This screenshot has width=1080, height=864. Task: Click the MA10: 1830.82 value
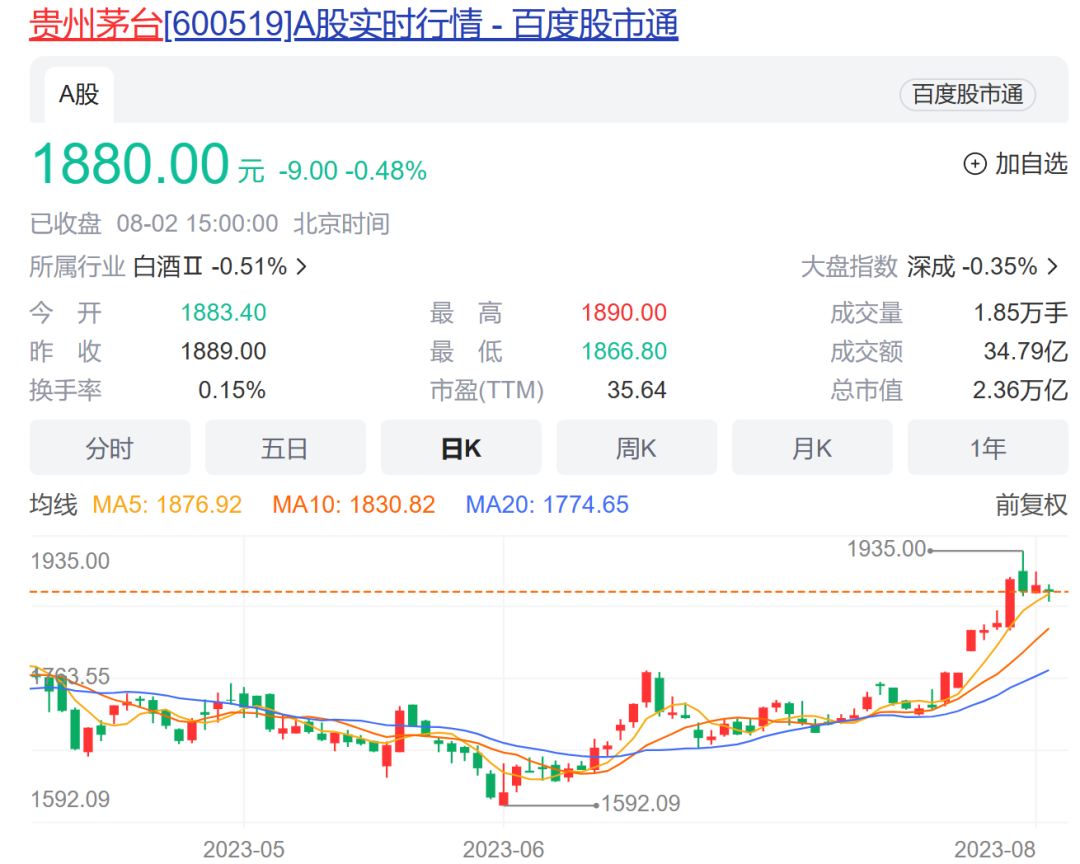click(x=353, y=505)
